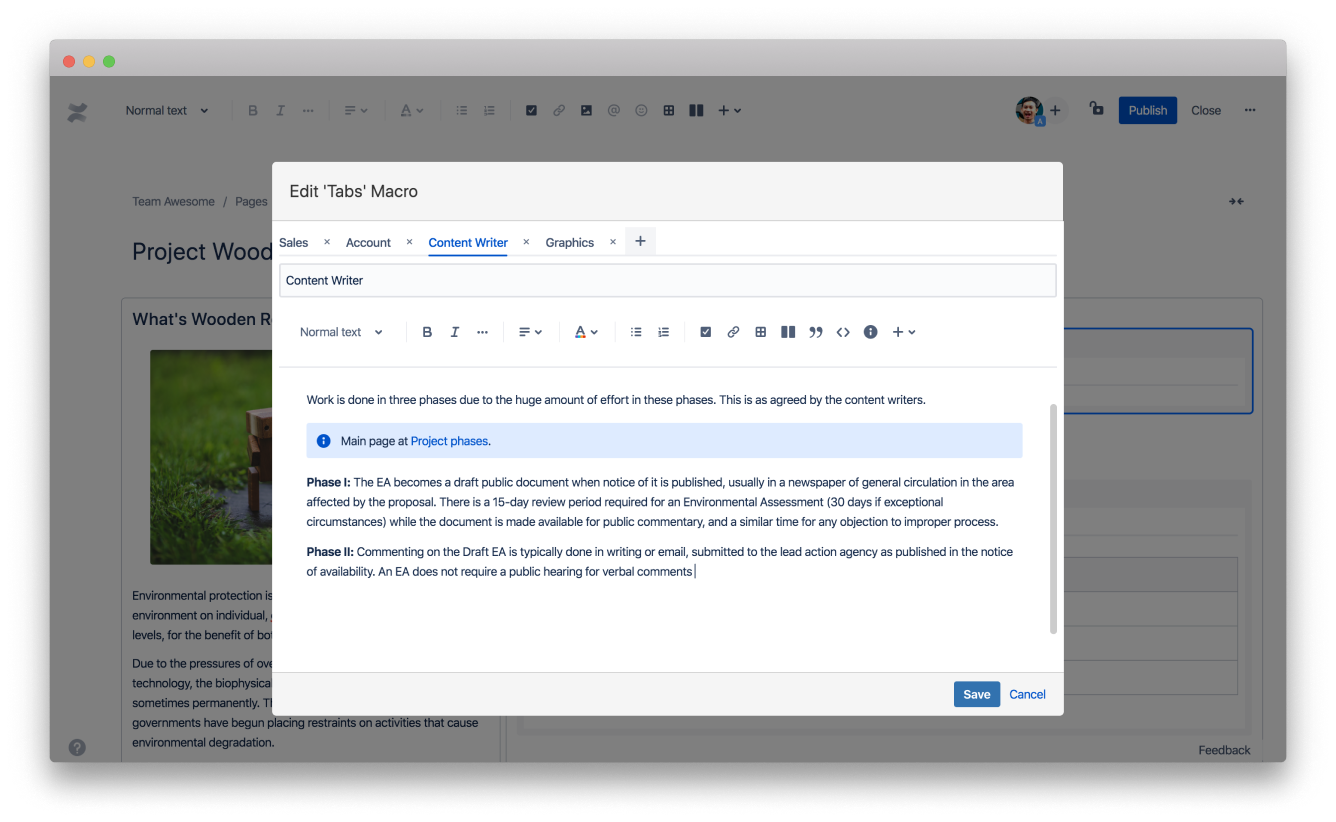
Task: Switch to the Graphics tab
Action: pos(569,242)
